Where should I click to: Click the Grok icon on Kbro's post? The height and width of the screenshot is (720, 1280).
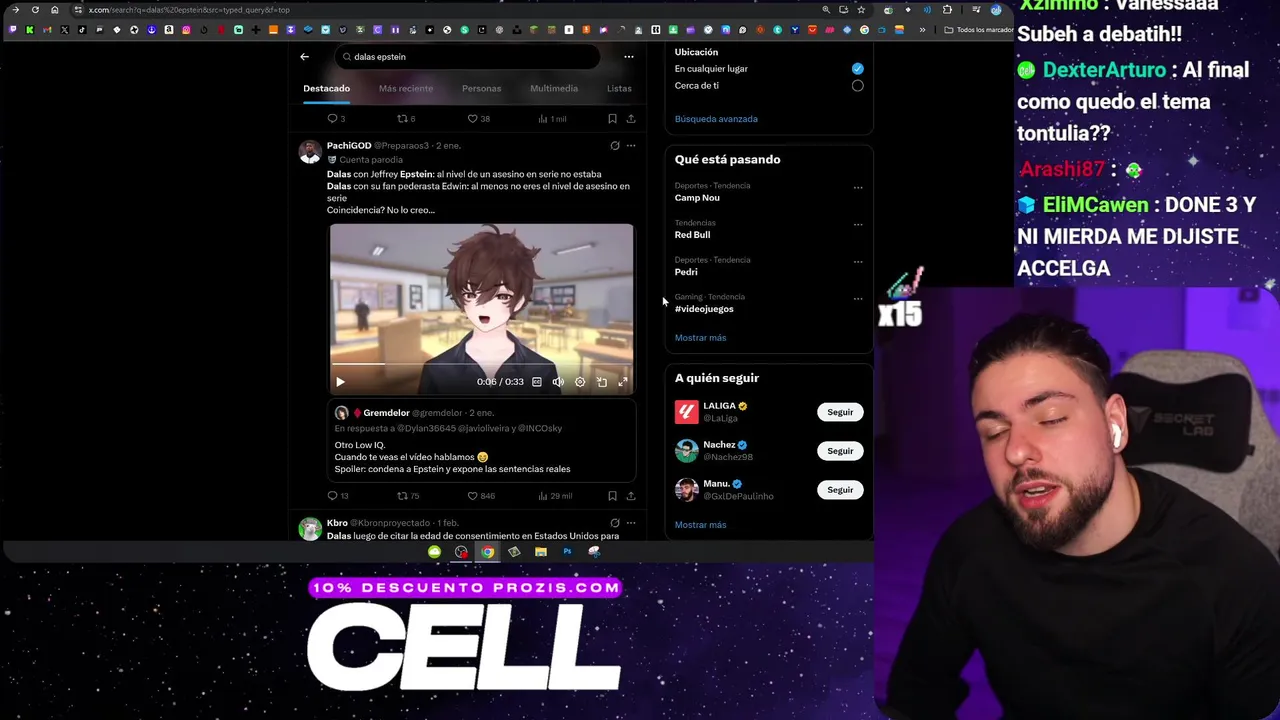pos(615,523)
